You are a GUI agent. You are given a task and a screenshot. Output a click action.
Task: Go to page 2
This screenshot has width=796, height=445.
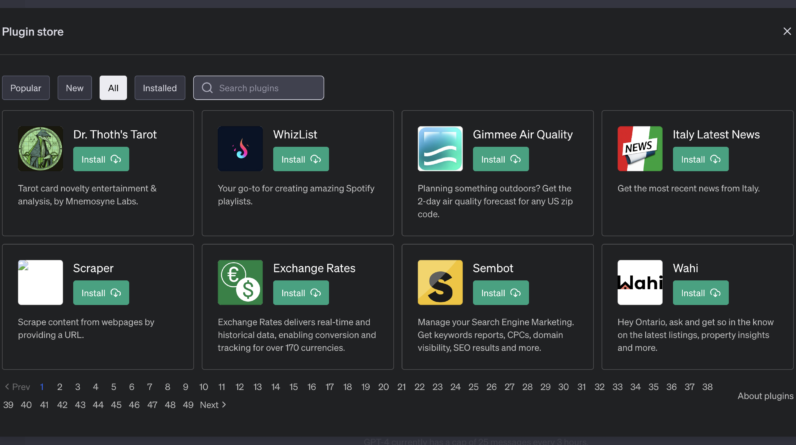point(59,387)
